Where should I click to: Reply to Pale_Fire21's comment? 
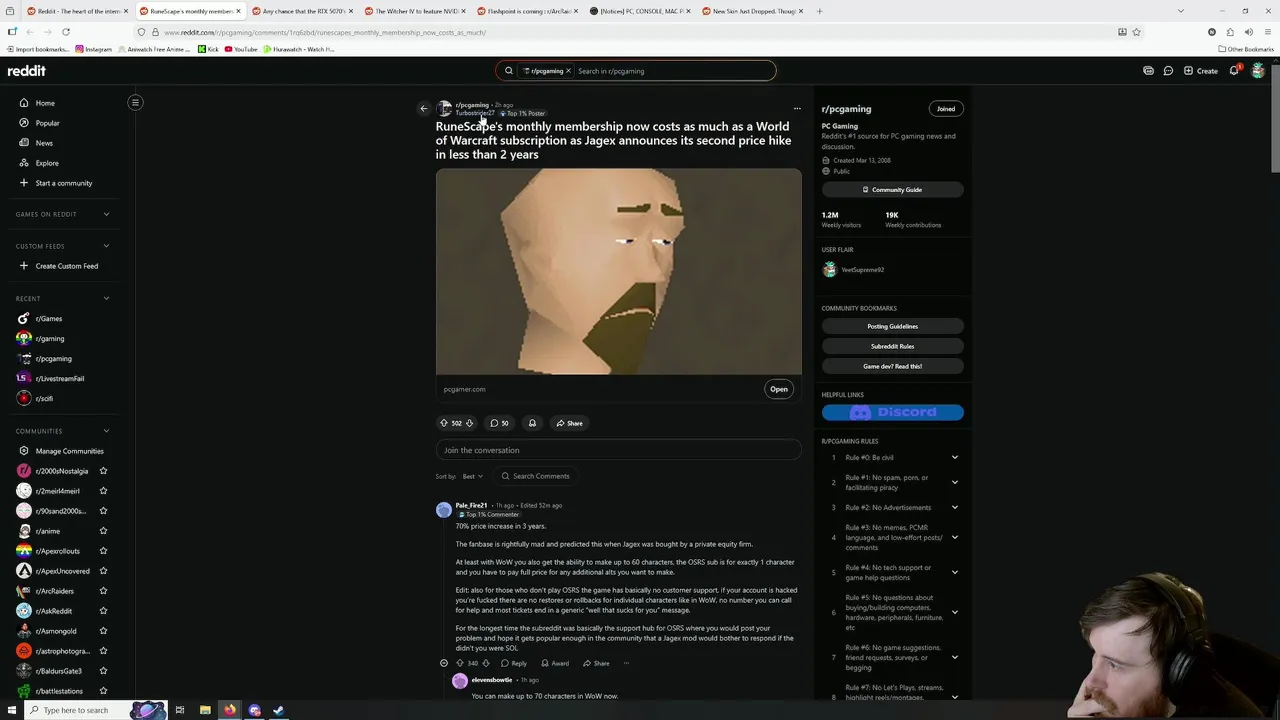click(x=514, y=663)
